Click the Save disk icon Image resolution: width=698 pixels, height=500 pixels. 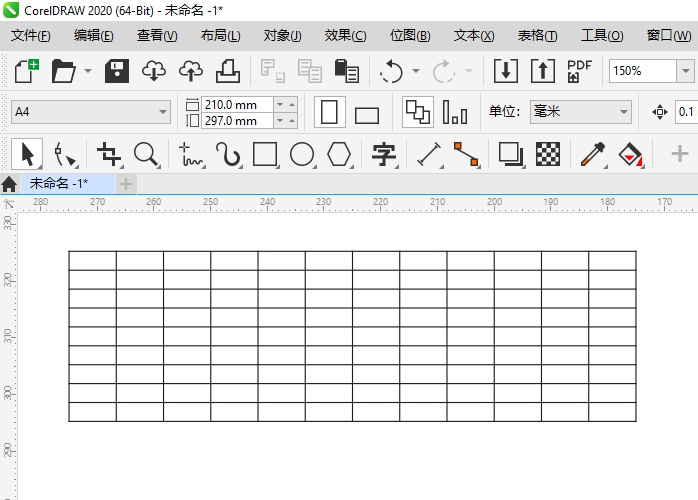click(x=118, y=71)
